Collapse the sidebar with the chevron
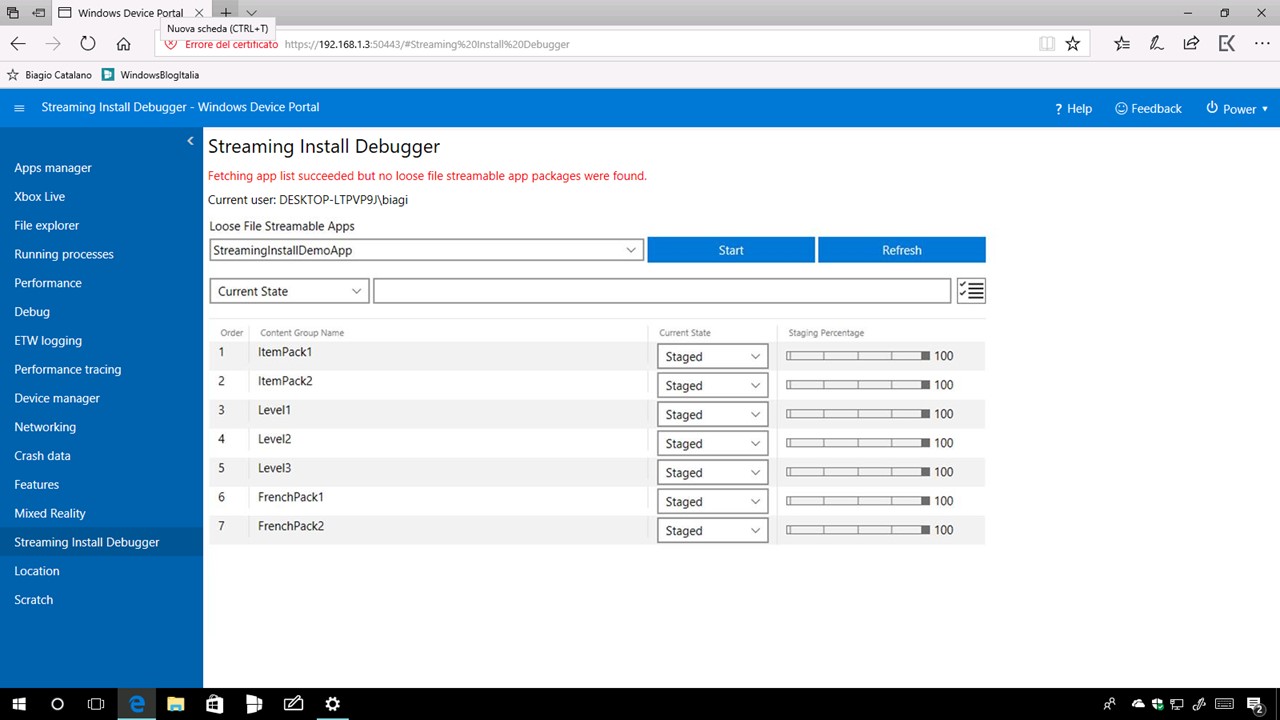The height and width of the screenshot is (720, 1280). (190, 141)
